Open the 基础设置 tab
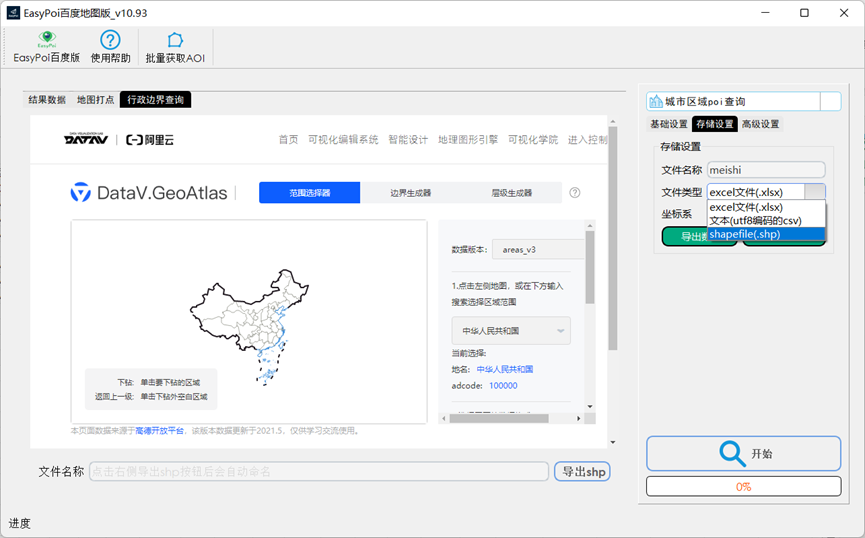 click(x=669, y=124)
